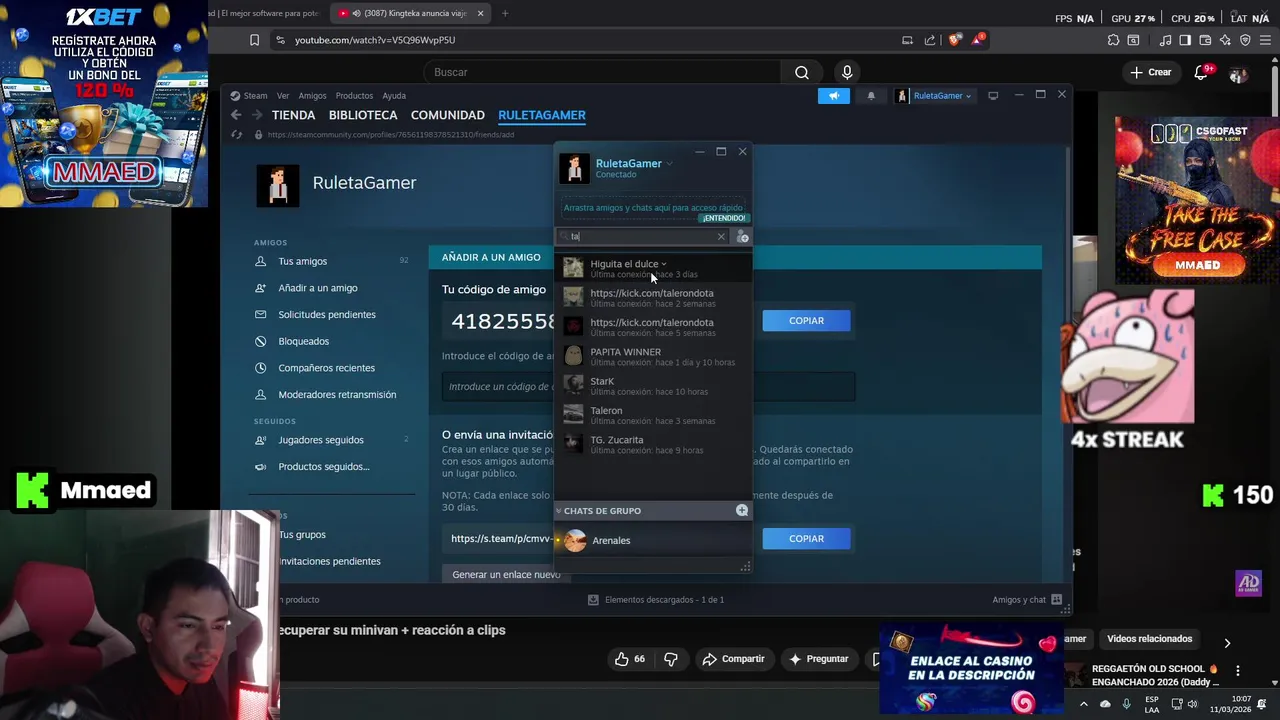Viewport: 1280px width, 720px height.
Task: Open Moderadores retransmisión
Action: 337,395
